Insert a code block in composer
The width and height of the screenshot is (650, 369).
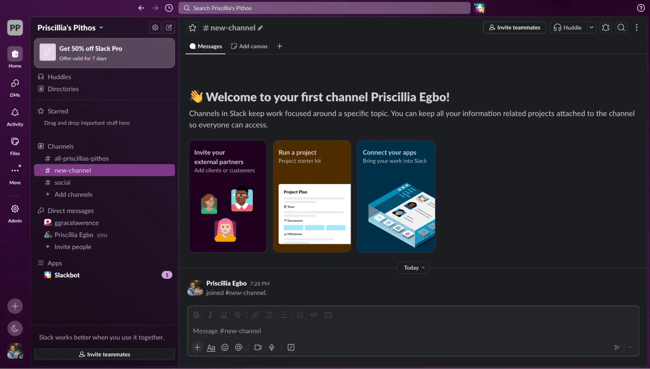pyautogui.click(x=328, y=315)
